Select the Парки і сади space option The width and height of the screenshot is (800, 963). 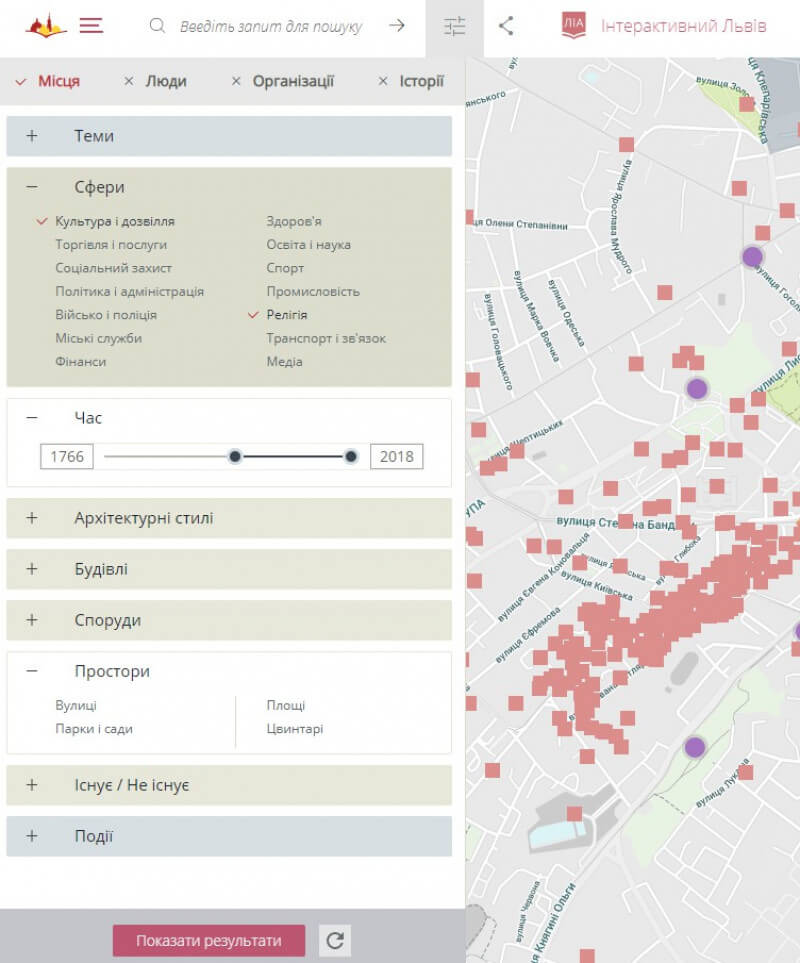click(94, 729)
